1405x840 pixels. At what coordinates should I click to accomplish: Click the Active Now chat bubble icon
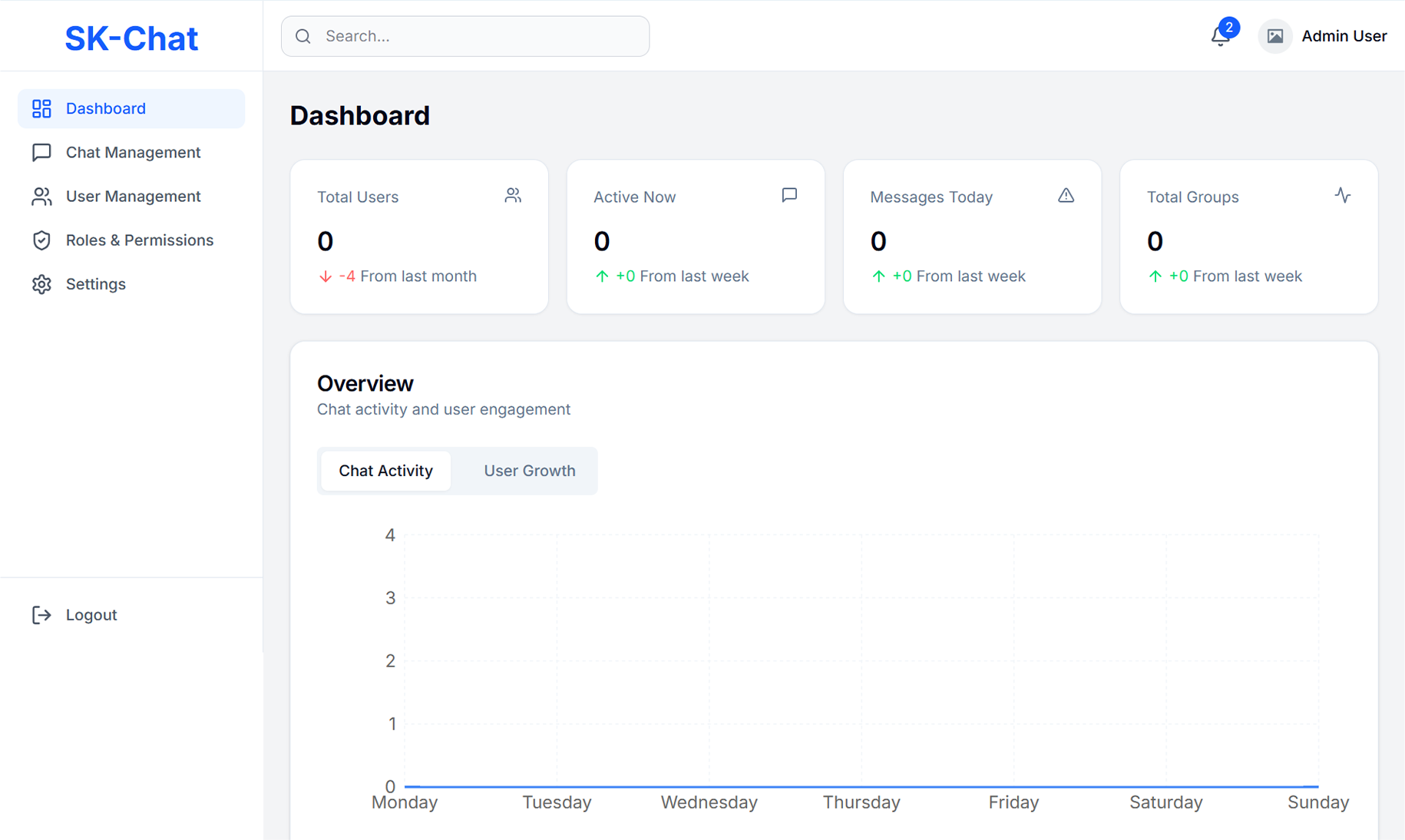click(x=789, y=196)
